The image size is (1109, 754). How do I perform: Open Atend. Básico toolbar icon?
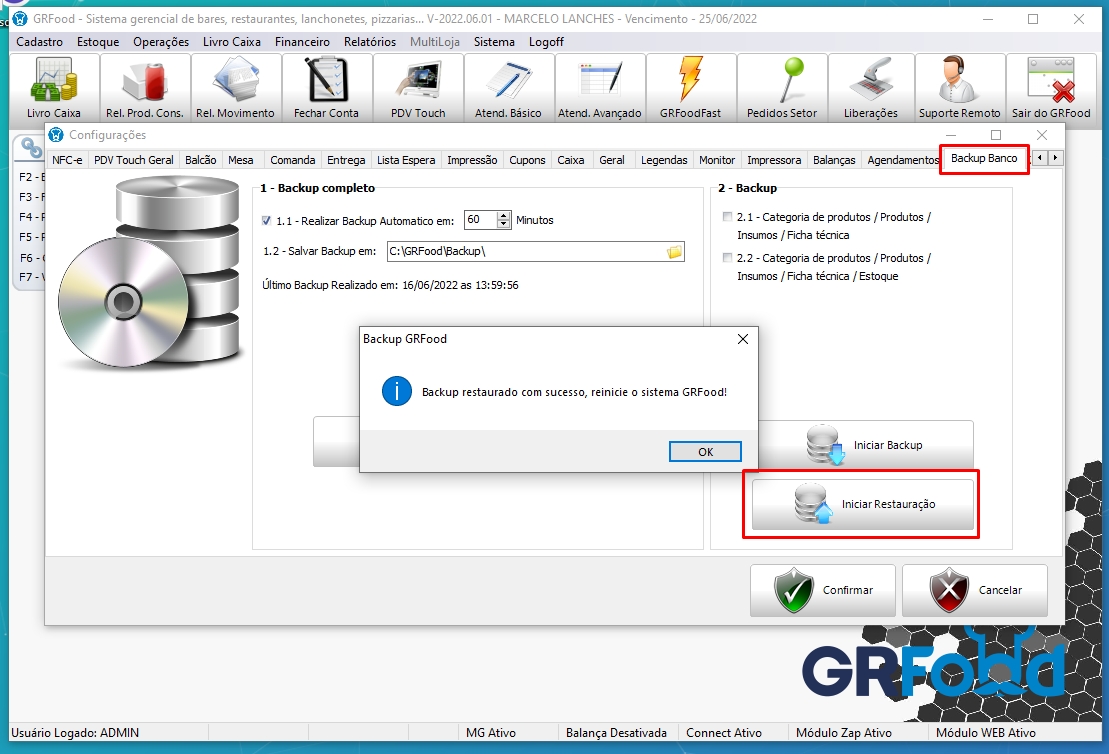pos(509,88)
